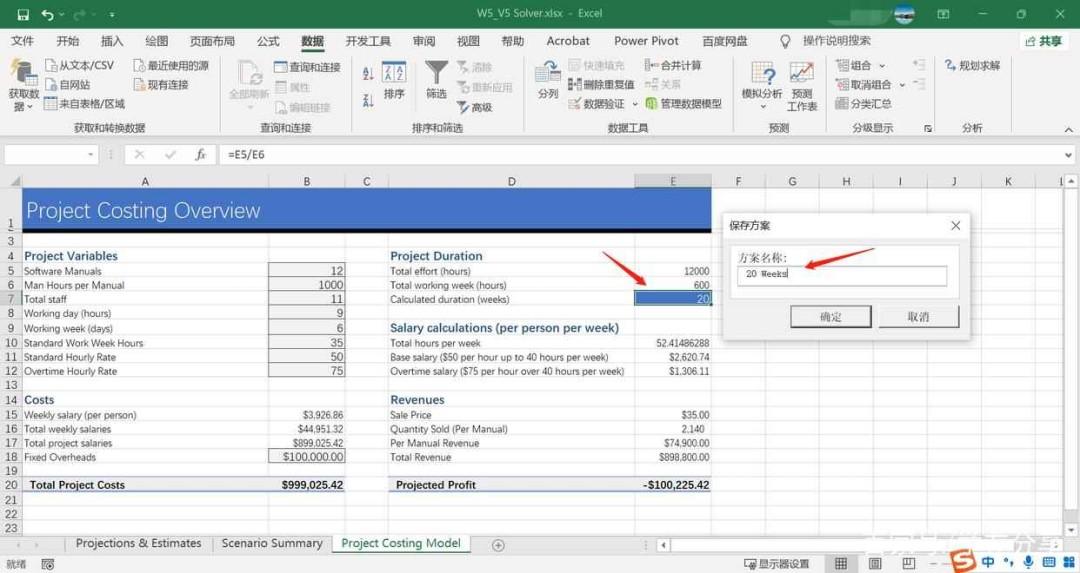Open Ribbon Display Options in title bar
The image size is (1080, 573).
[943, 14]
